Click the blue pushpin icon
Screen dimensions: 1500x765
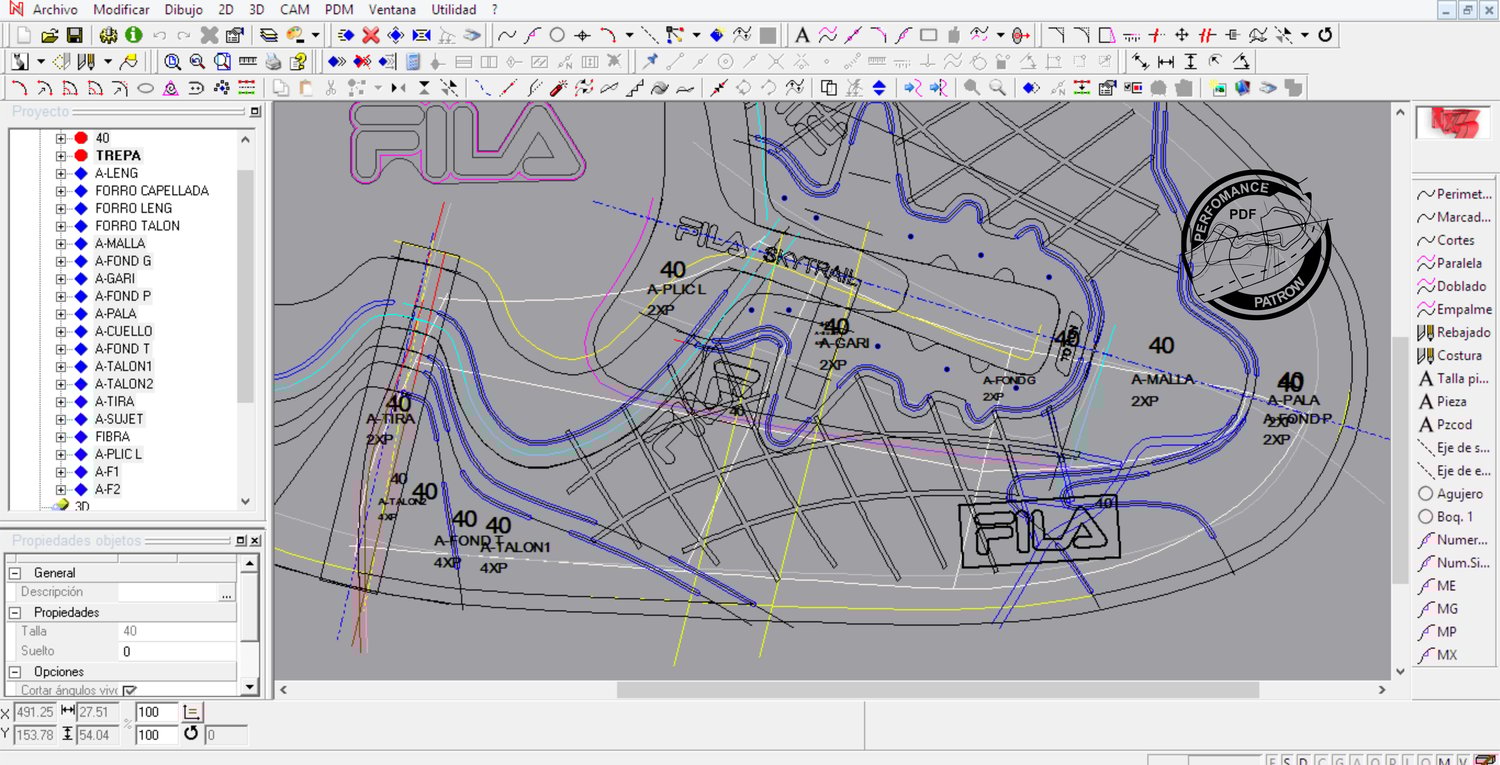click(x=651, y=62)
